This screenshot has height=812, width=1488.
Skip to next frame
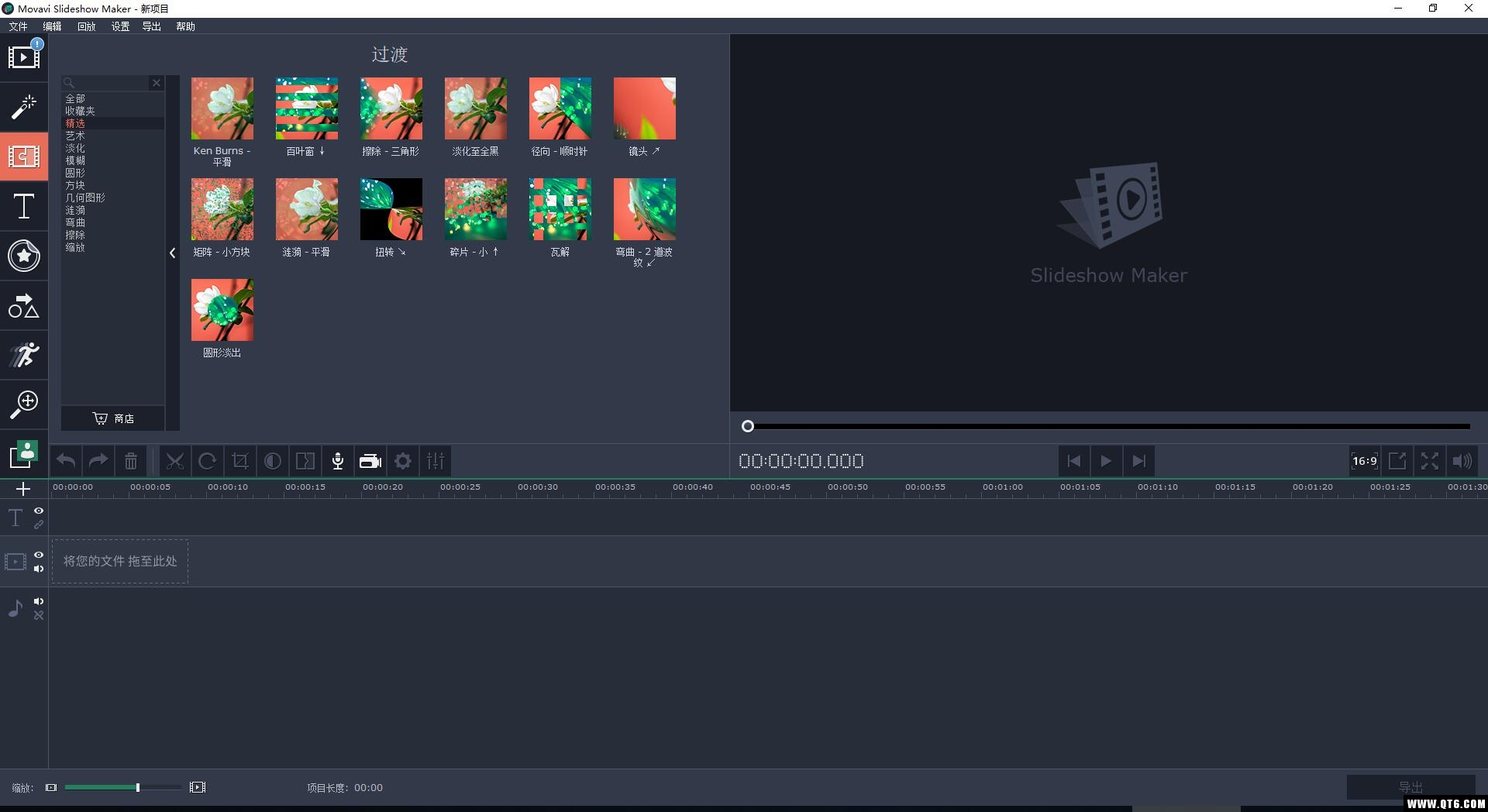pyautogui.click(x=1138, y=461)
